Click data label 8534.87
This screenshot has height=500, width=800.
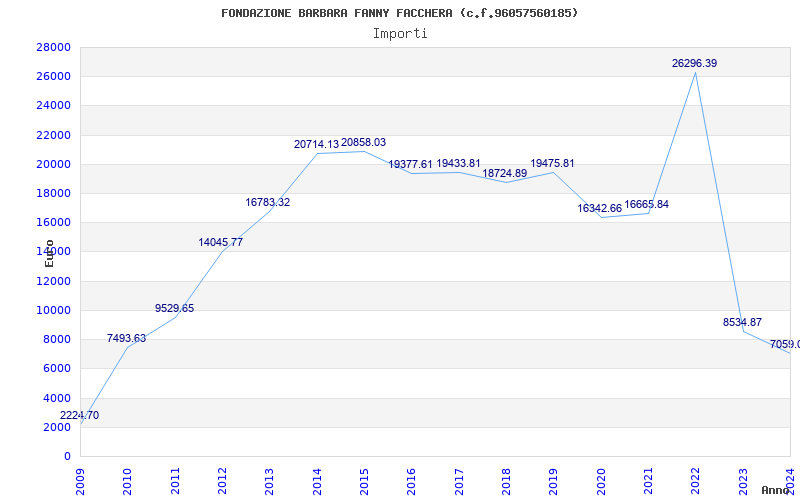(742, 322)
